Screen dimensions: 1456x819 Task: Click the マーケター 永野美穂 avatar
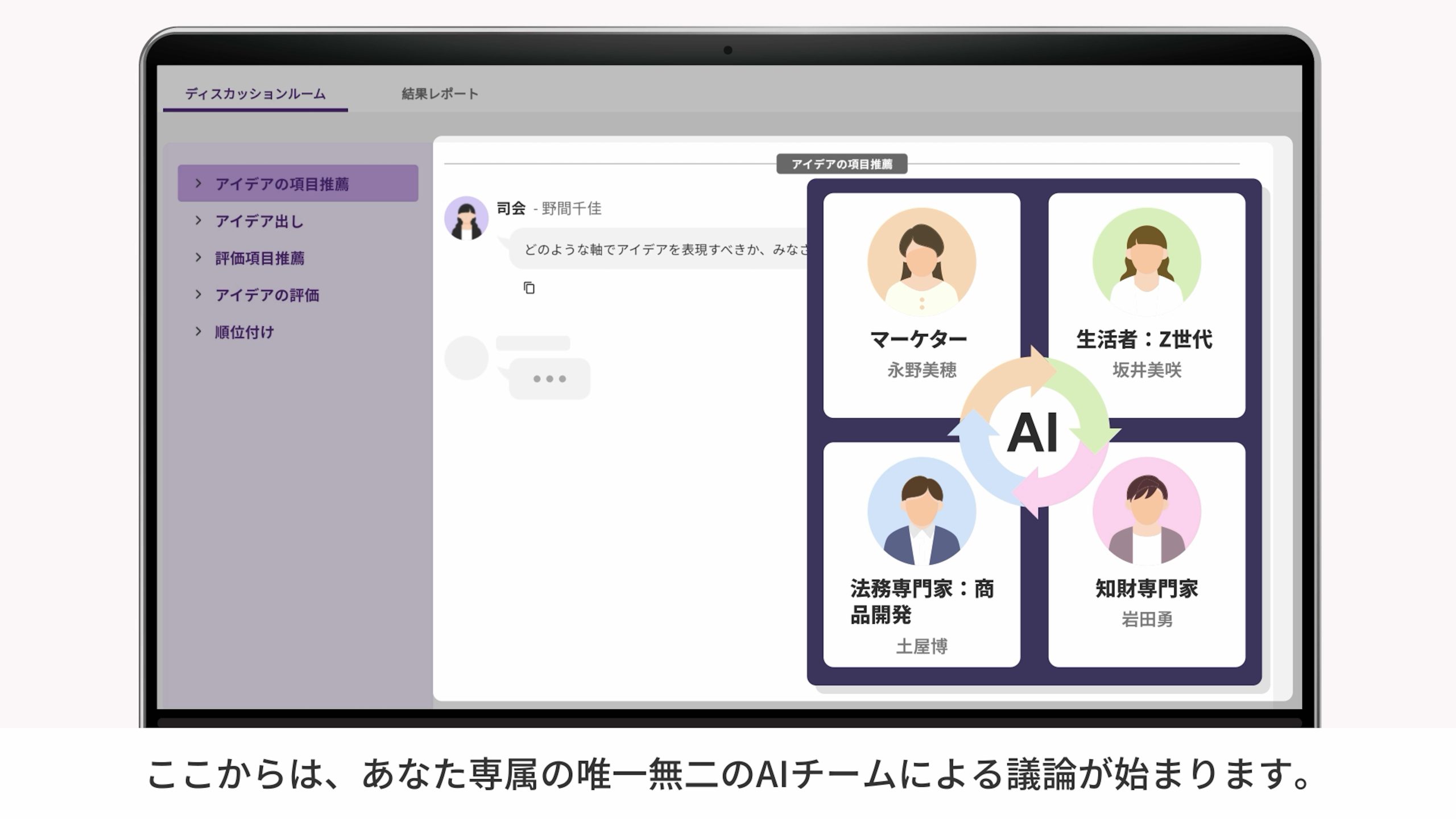(921, 262)
